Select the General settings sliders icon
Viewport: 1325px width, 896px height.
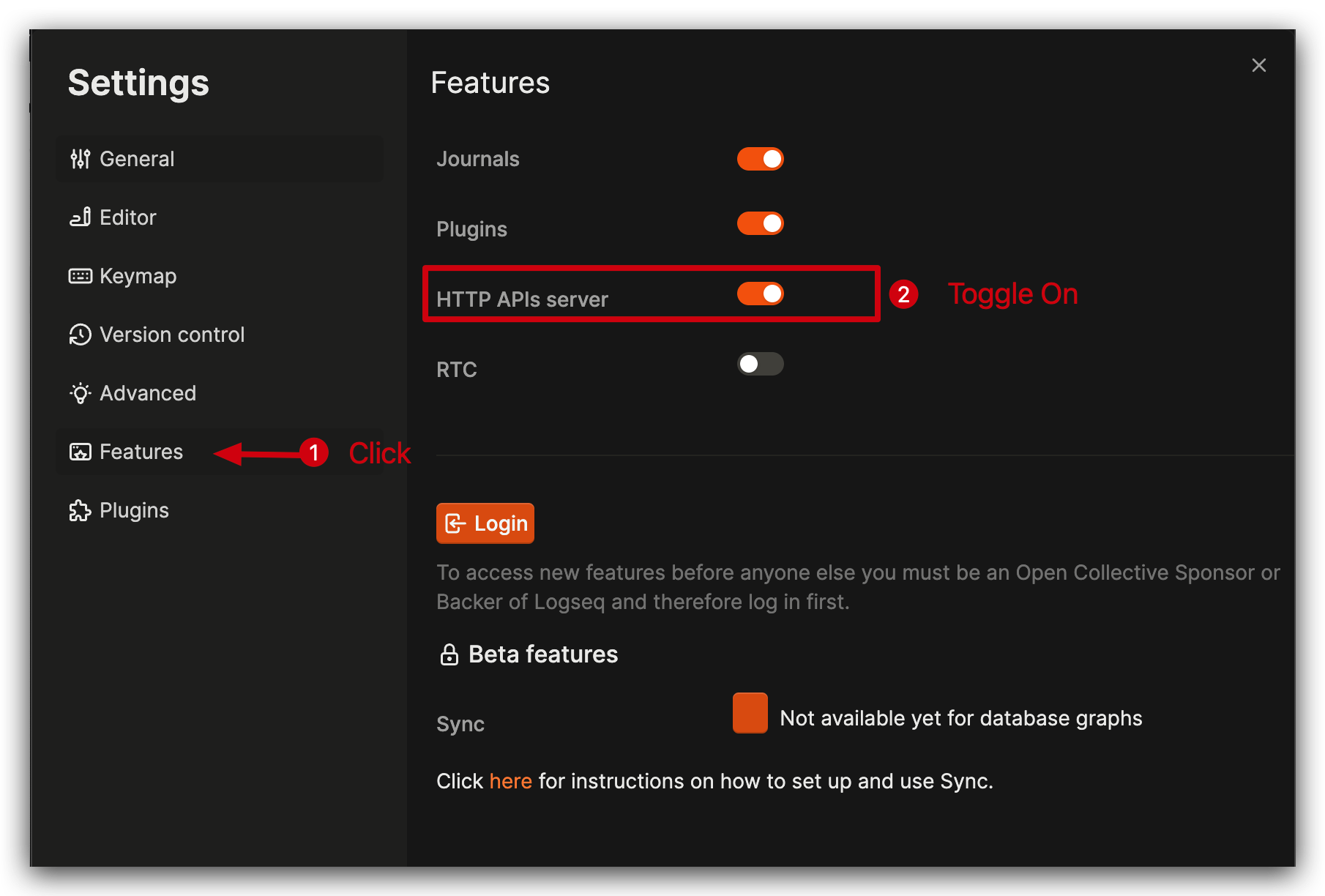[x=81, y=159]
